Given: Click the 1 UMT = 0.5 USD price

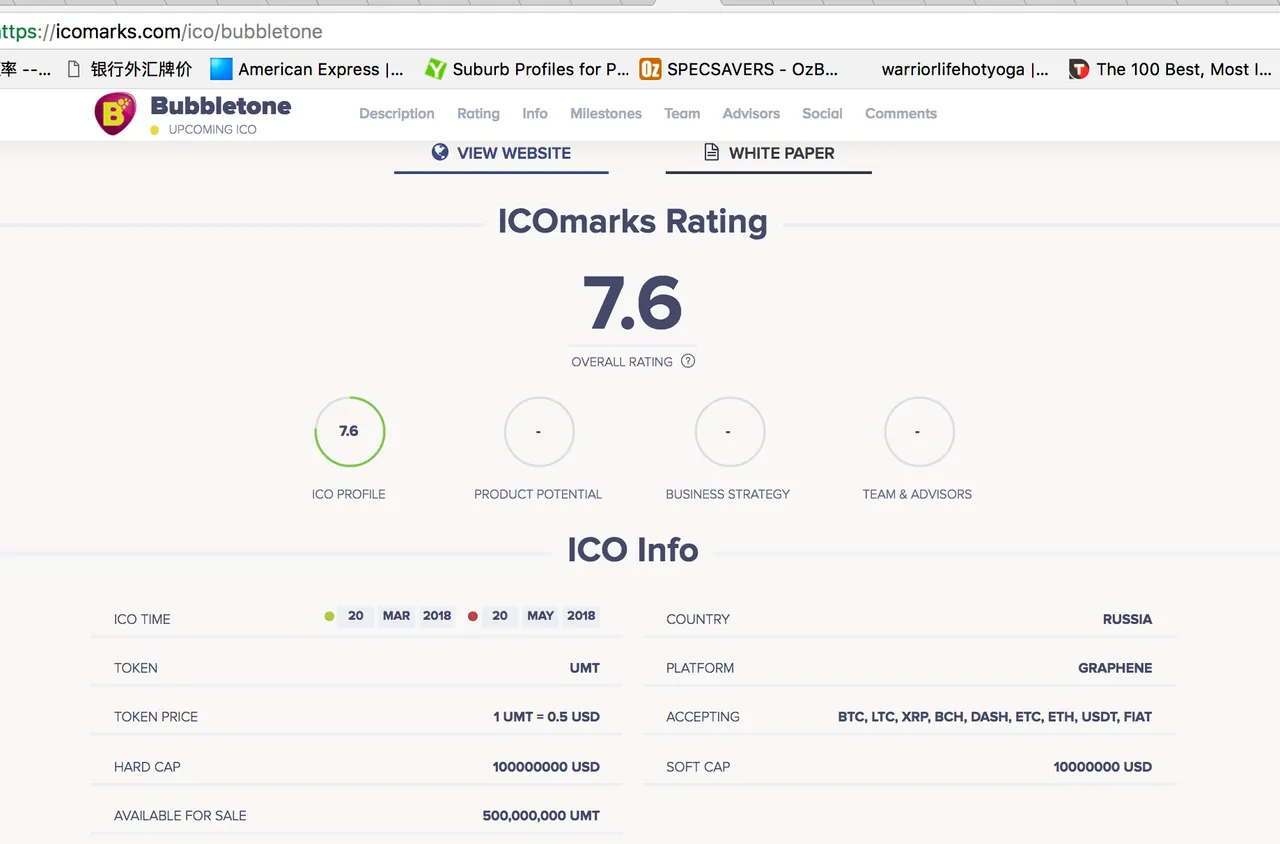Looking at the screenshot, I should (546, 717).
